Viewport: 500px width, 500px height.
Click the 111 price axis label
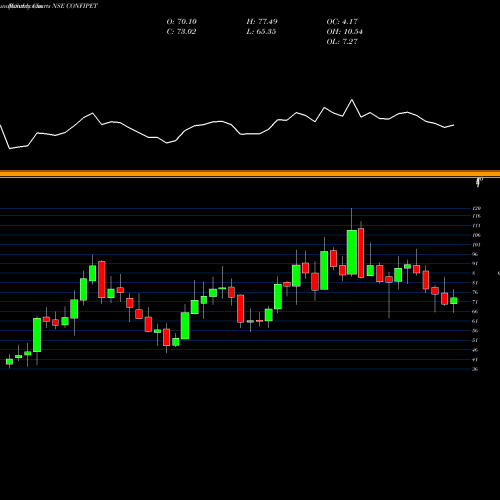tap(477, 226)
